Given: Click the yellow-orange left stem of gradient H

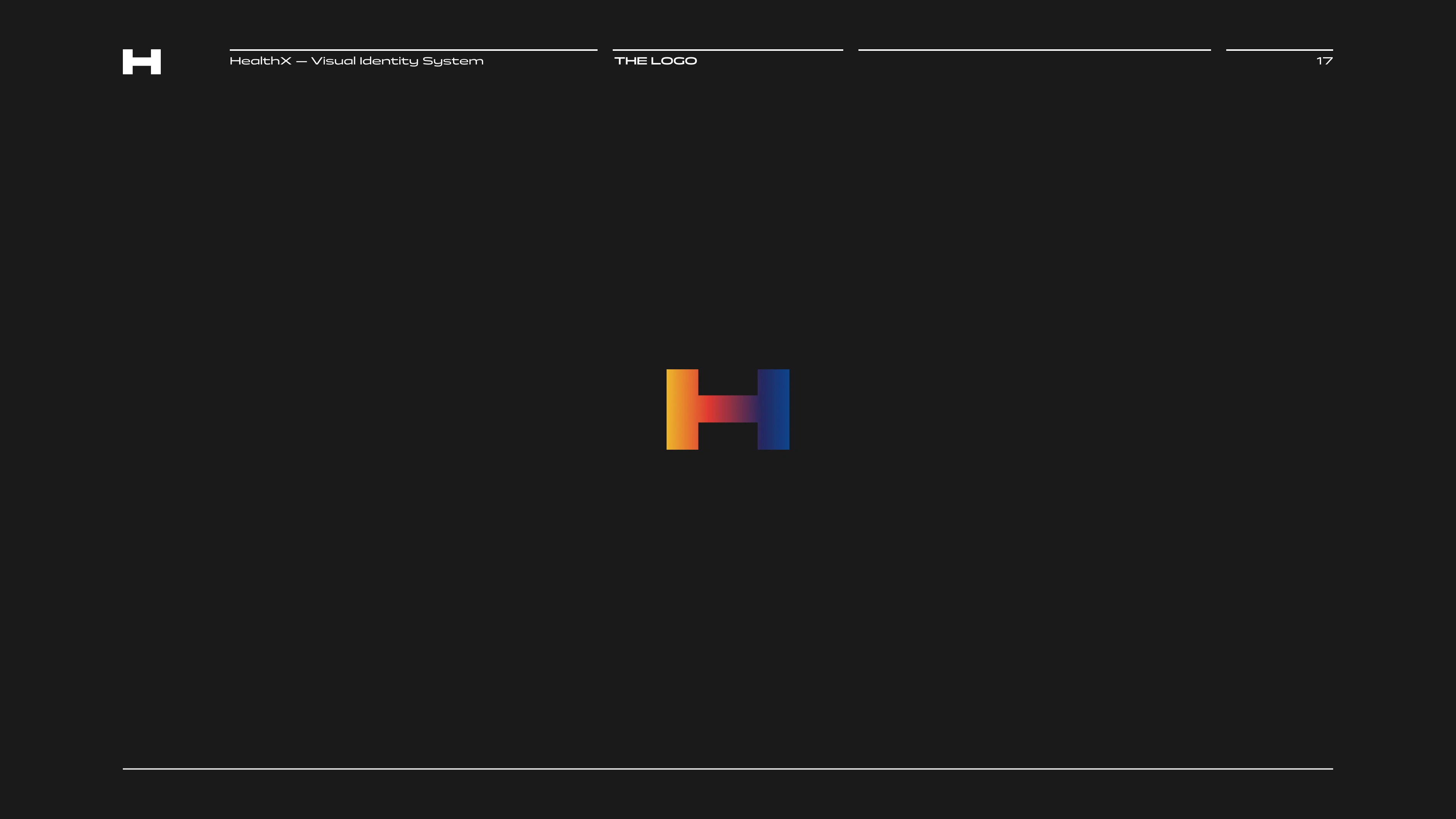Looking at the screenshot, I should click(x=682, y=409).
